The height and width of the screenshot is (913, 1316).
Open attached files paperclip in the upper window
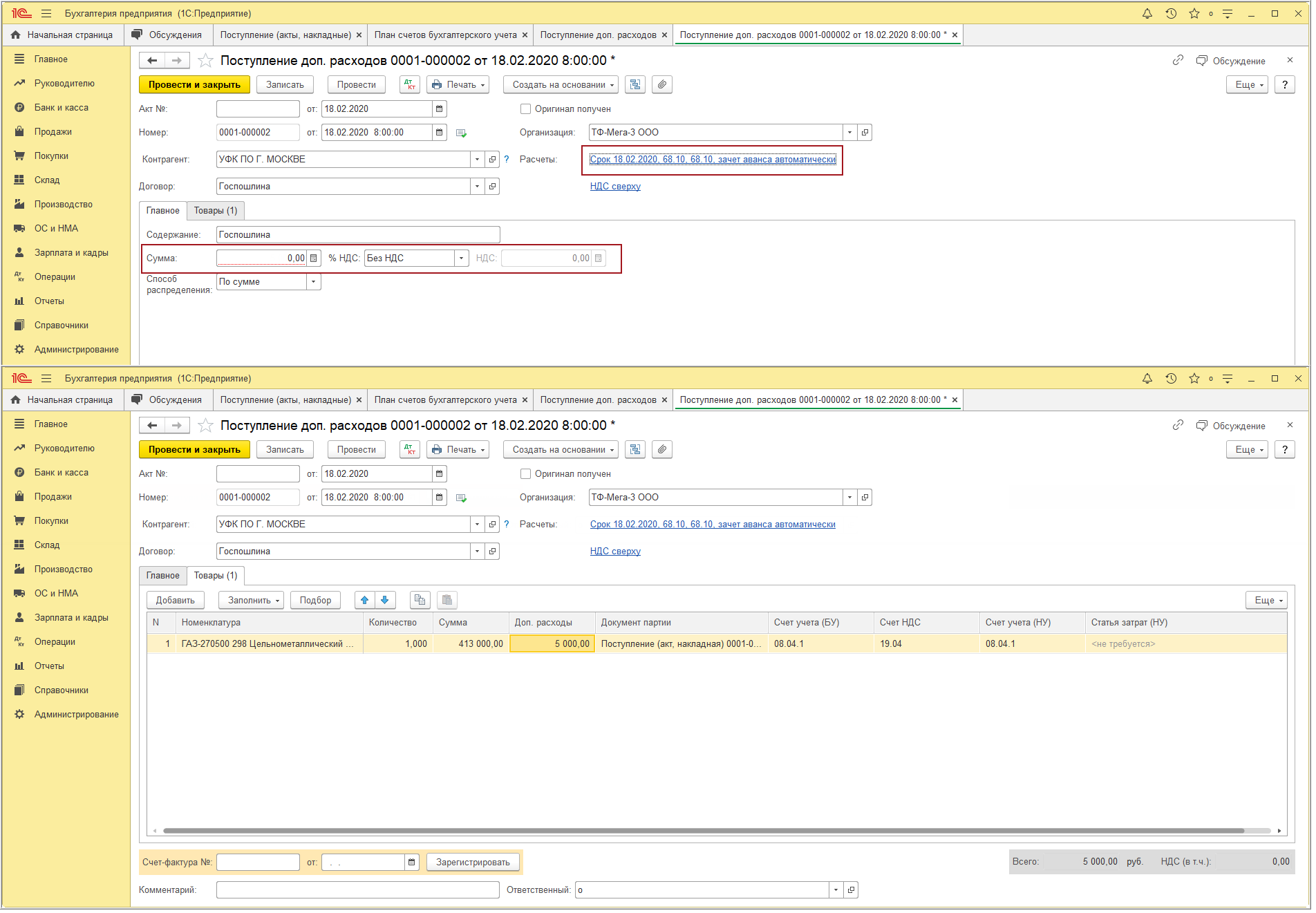pos(662,85)
